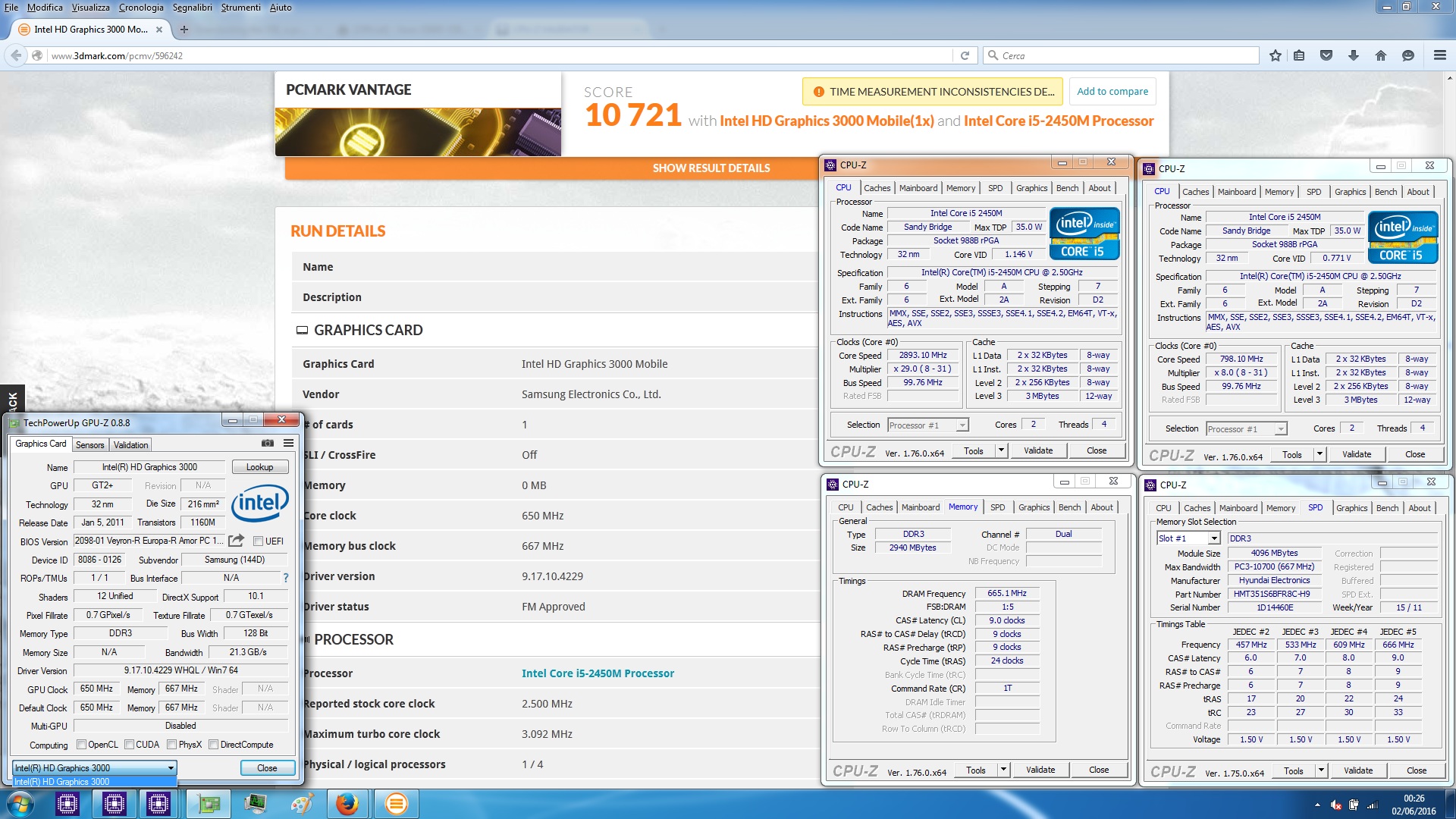Open the Segnalibri menu
This screenshot has height=819, width=1456.
193,8
